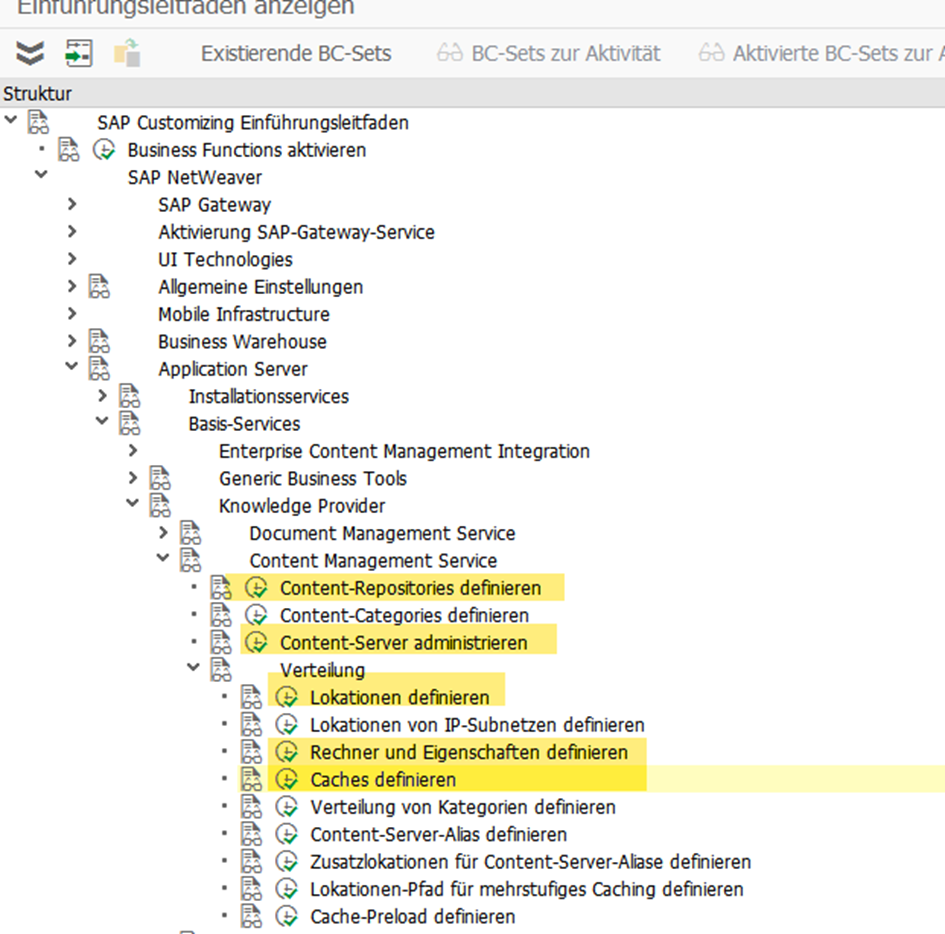Click Aktivierte BC-Sets zur Aktivität button

(821, 54)
